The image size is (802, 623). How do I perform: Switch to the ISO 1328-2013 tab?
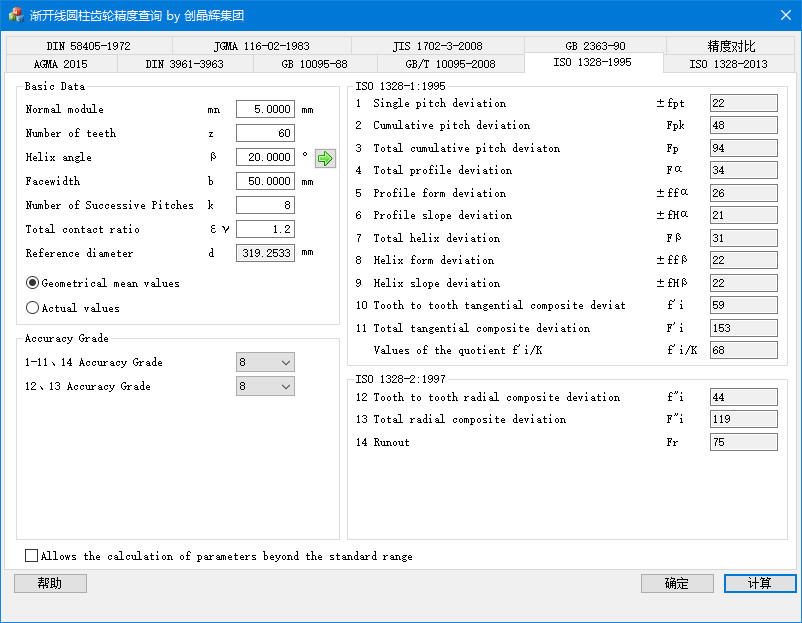pos(729,64)
